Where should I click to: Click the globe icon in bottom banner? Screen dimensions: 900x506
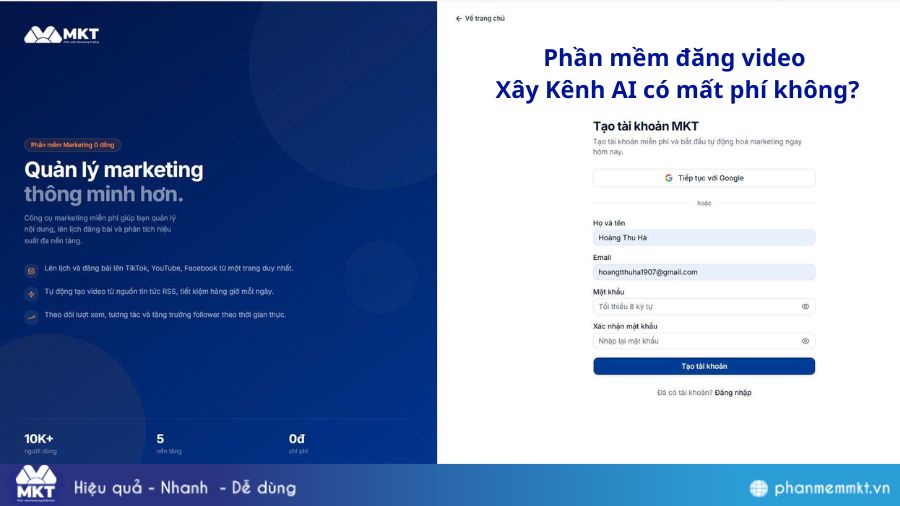(758, 488)
